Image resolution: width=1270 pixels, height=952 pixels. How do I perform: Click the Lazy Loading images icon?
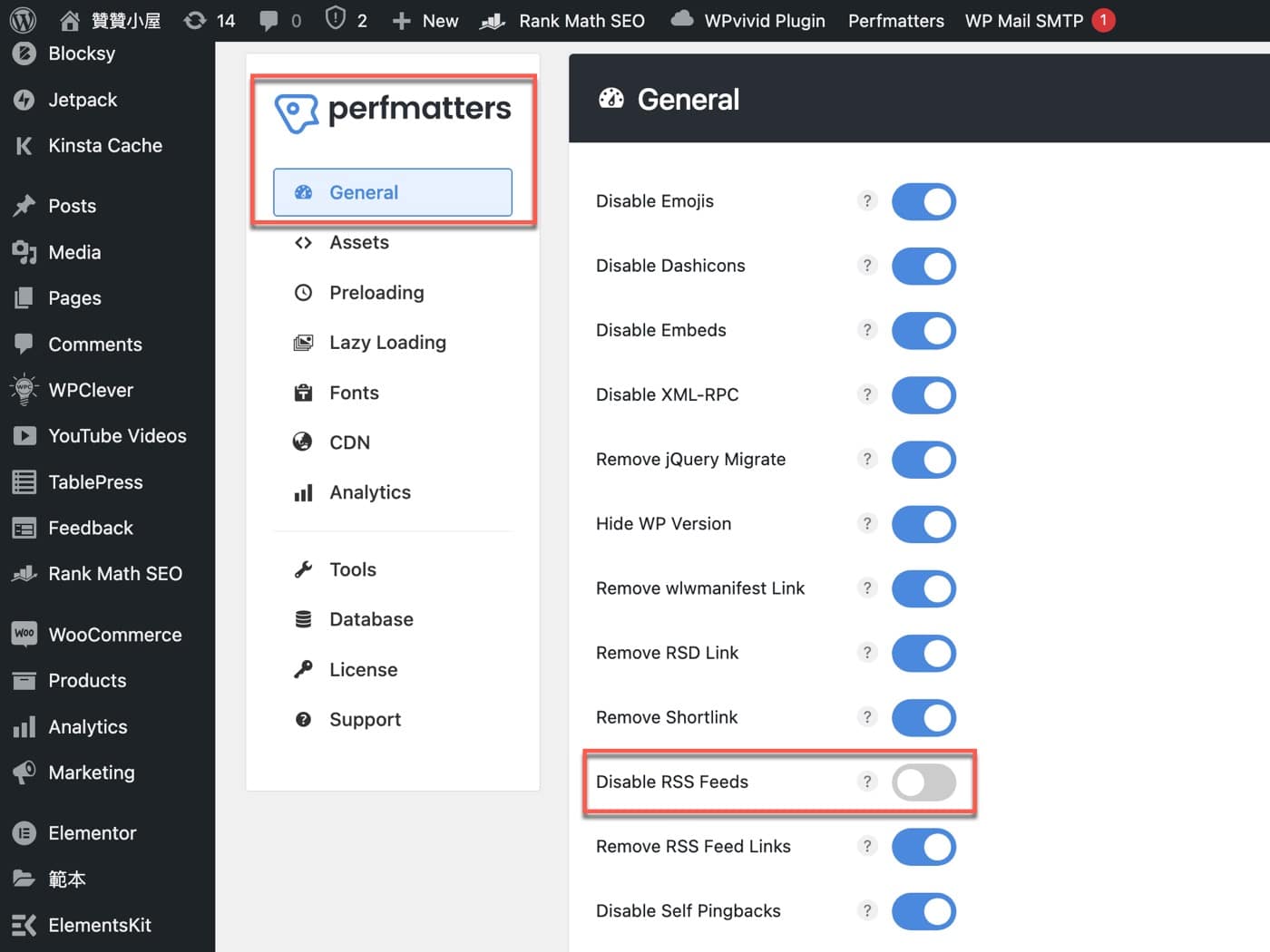(x=303, y=343)
